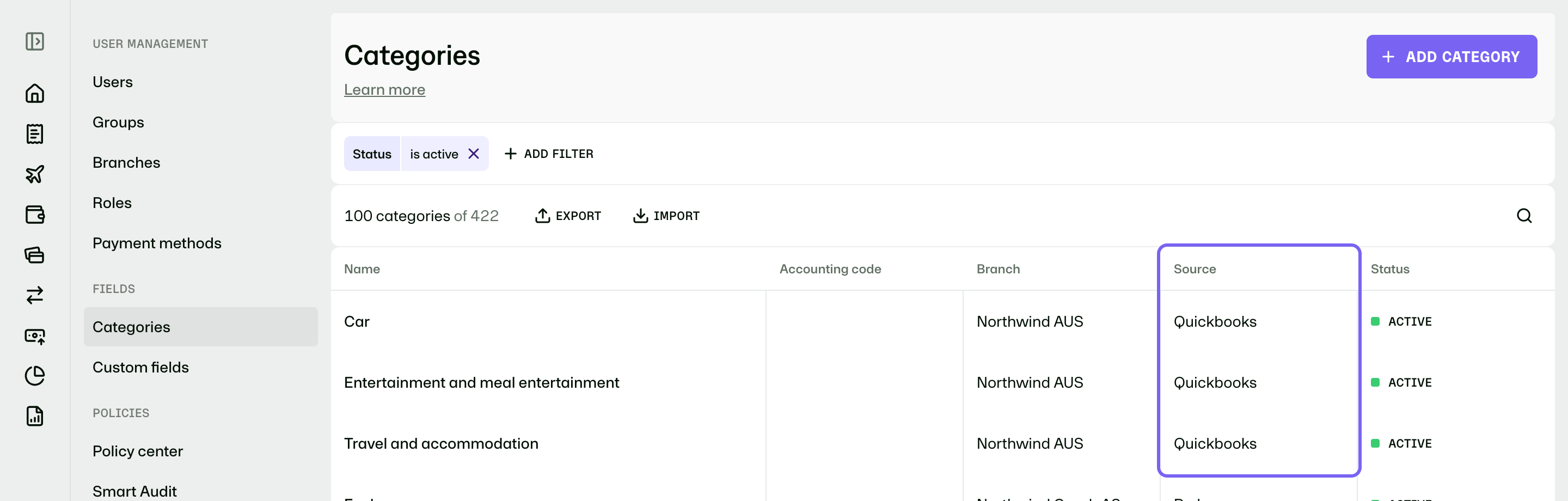Open the Car category row
The width and height of the screenshot is (1568, 501).
357,321
